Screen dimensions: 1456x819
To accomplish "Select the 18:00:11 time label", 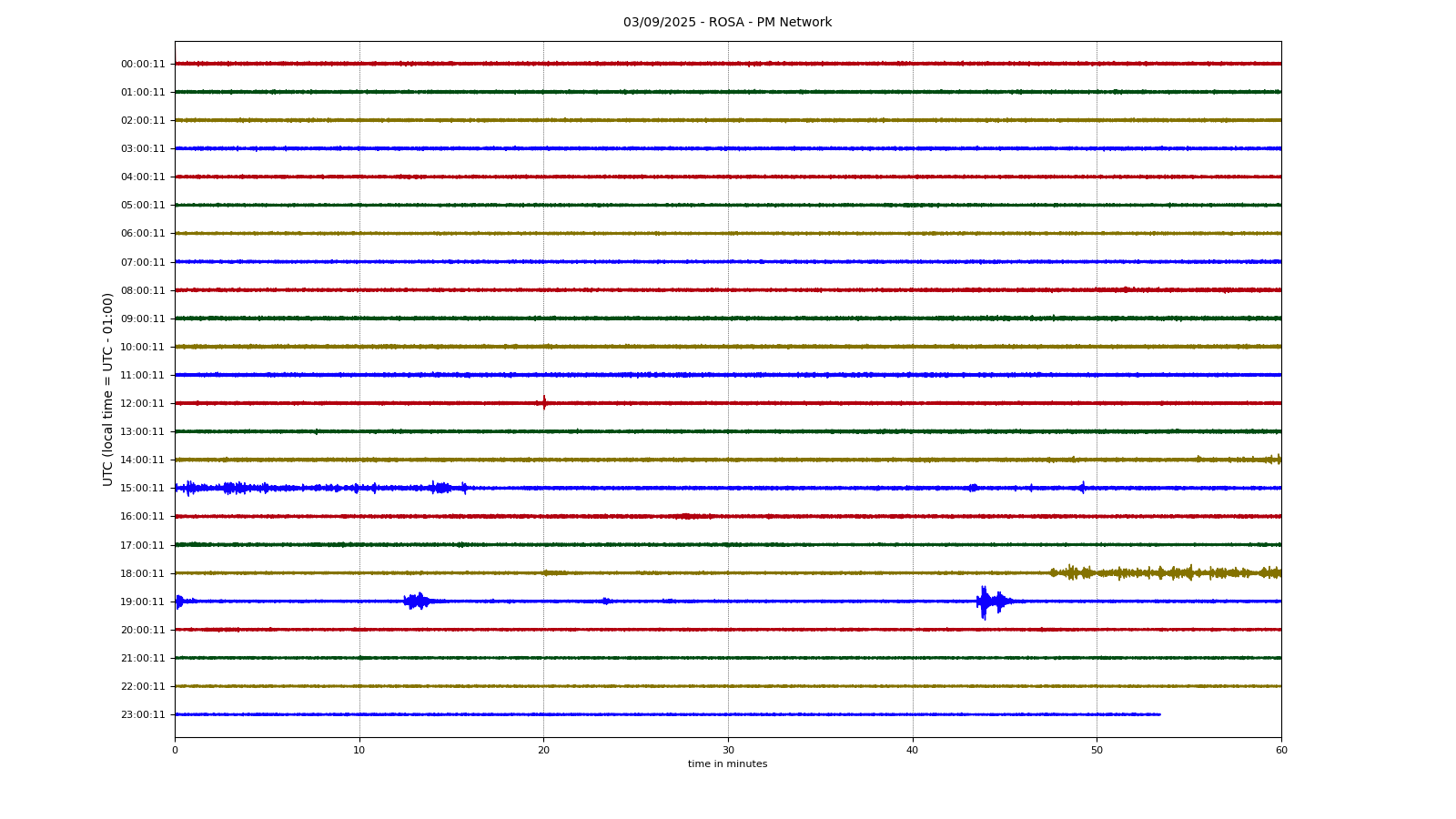I will 143,573.
